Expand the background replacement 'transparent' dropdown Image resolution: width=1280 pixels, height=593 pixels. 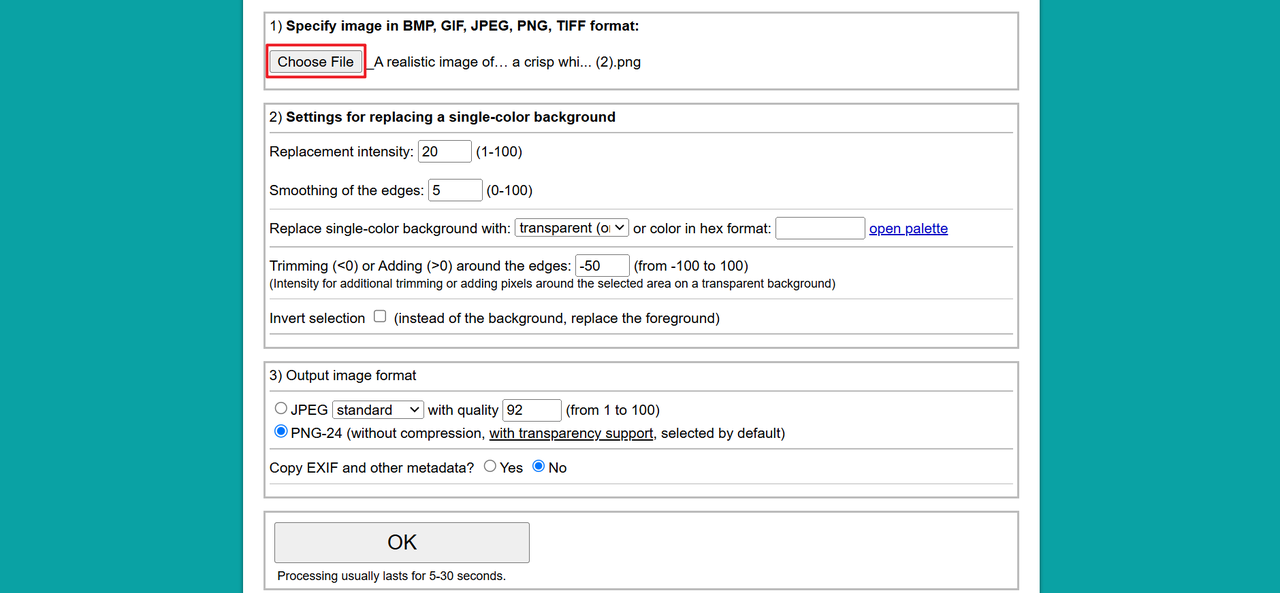pos(572,228)
